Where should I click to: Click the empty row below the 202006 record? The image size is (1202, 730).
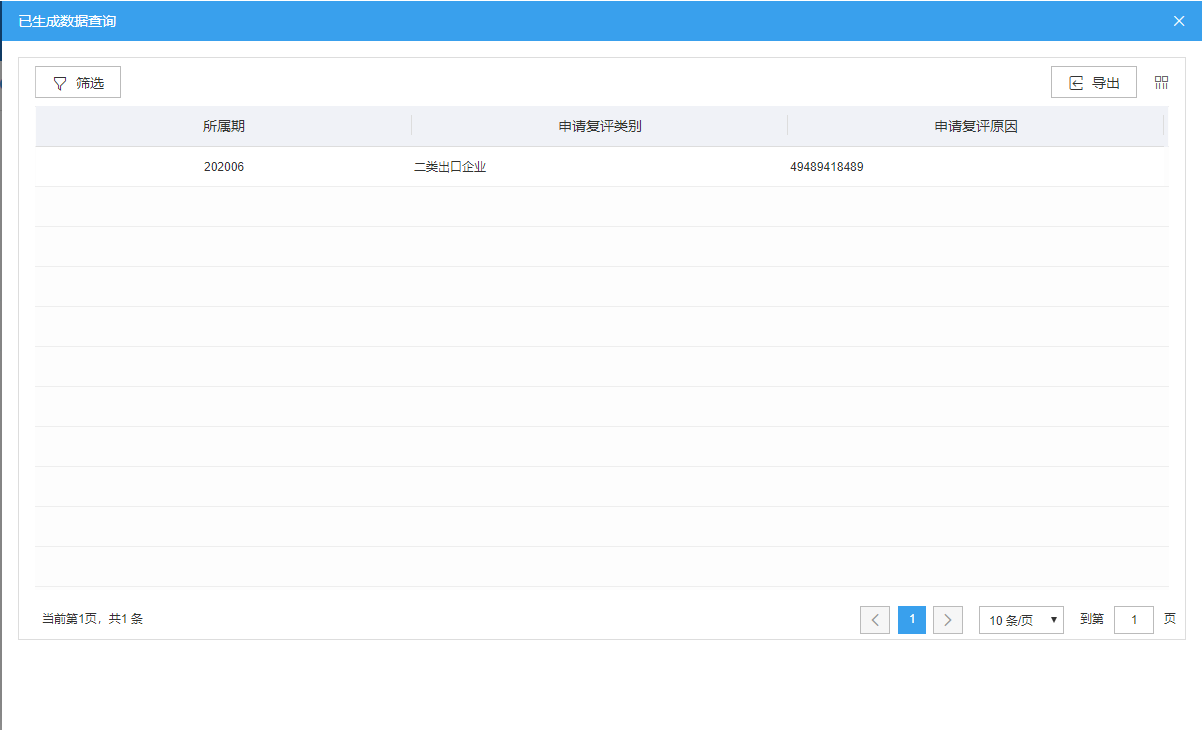[x=600, y=207]
